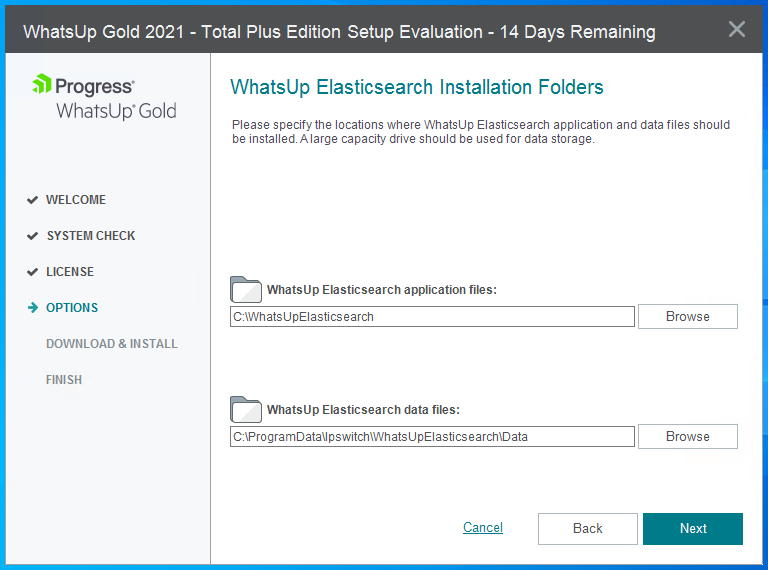The width and height of the screenshot is (768, 570).
Task: Browse for Elasticsearch application files folder
Action: click(688, 316)
